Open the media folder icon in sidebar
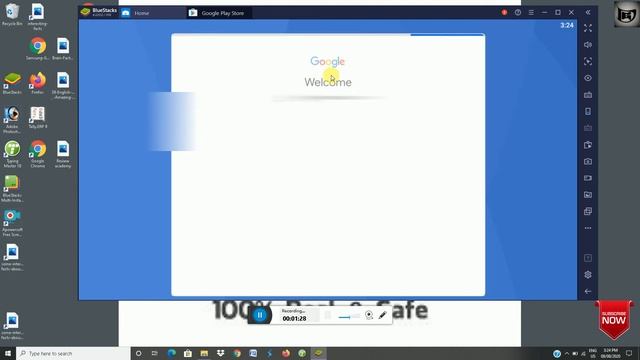640x360 pixels. (588, 195)
